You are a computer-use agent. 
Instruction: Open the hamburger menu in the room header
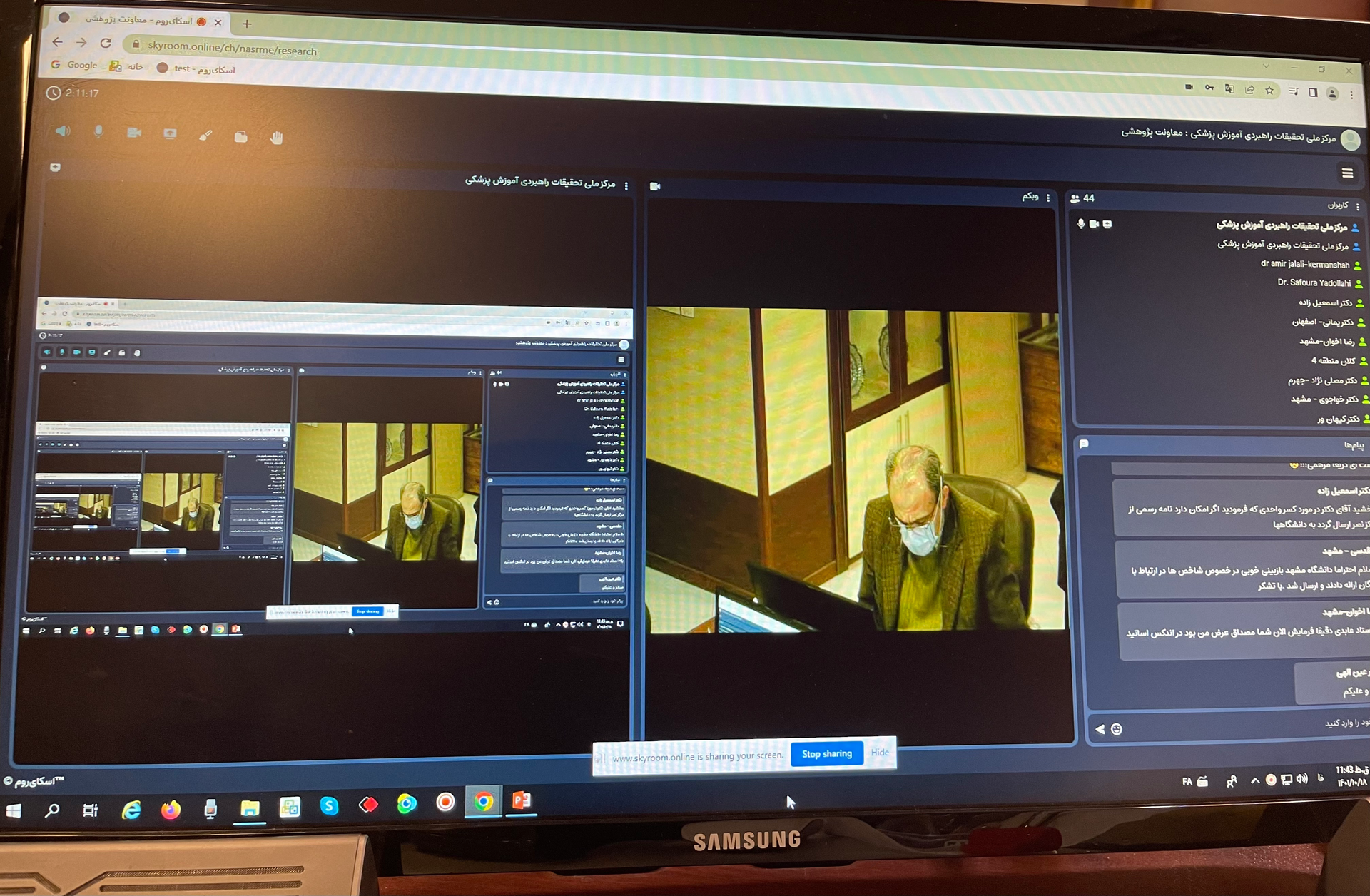[x=1347, y=173]
